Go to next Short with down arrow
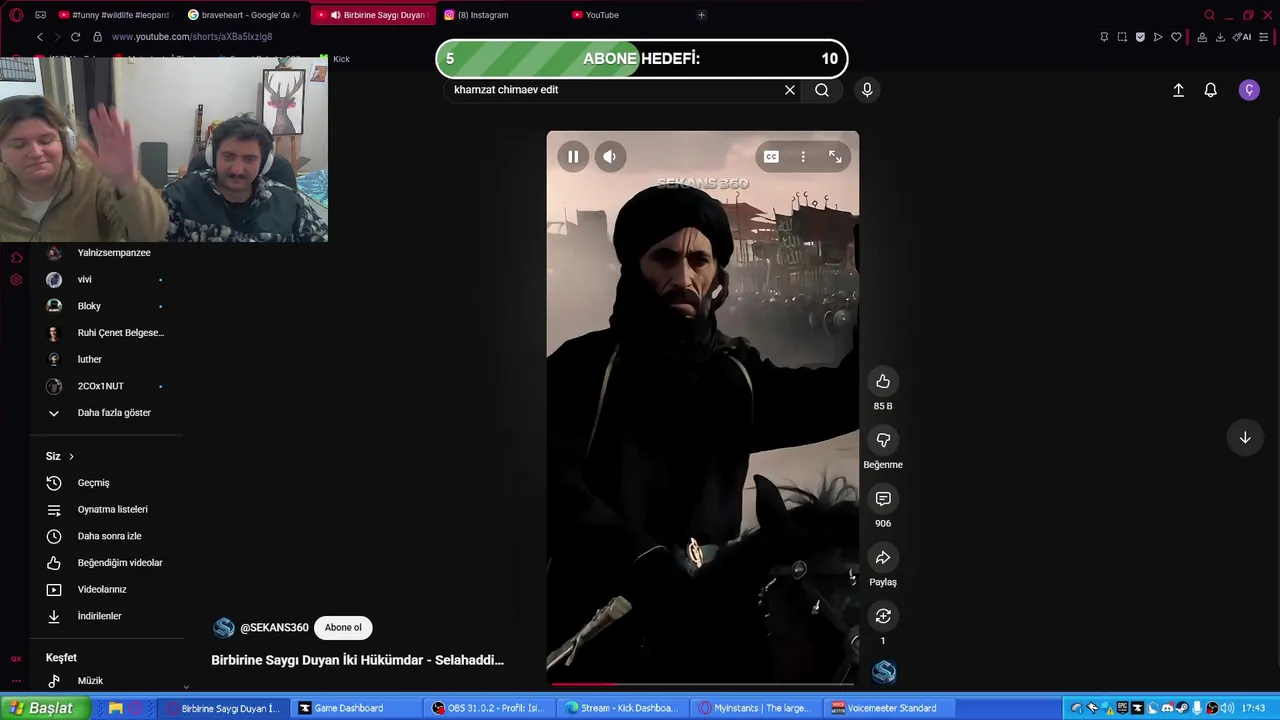 point(1245,438)
